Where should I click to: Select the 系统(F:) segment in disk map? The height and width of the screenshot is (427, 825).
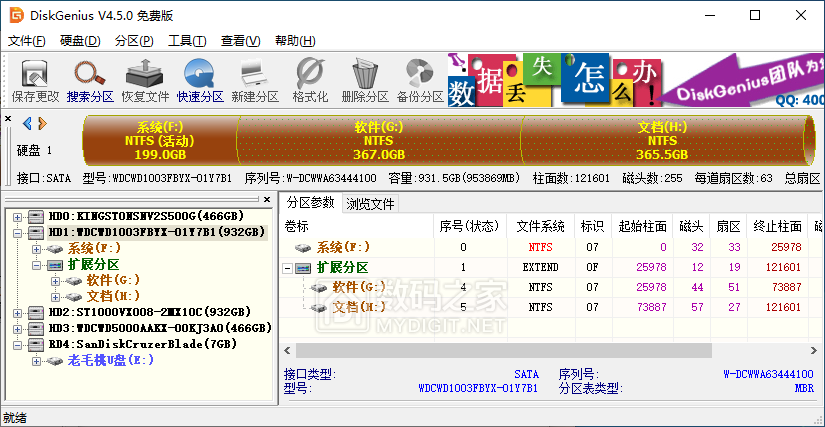(x=160, y=141)
